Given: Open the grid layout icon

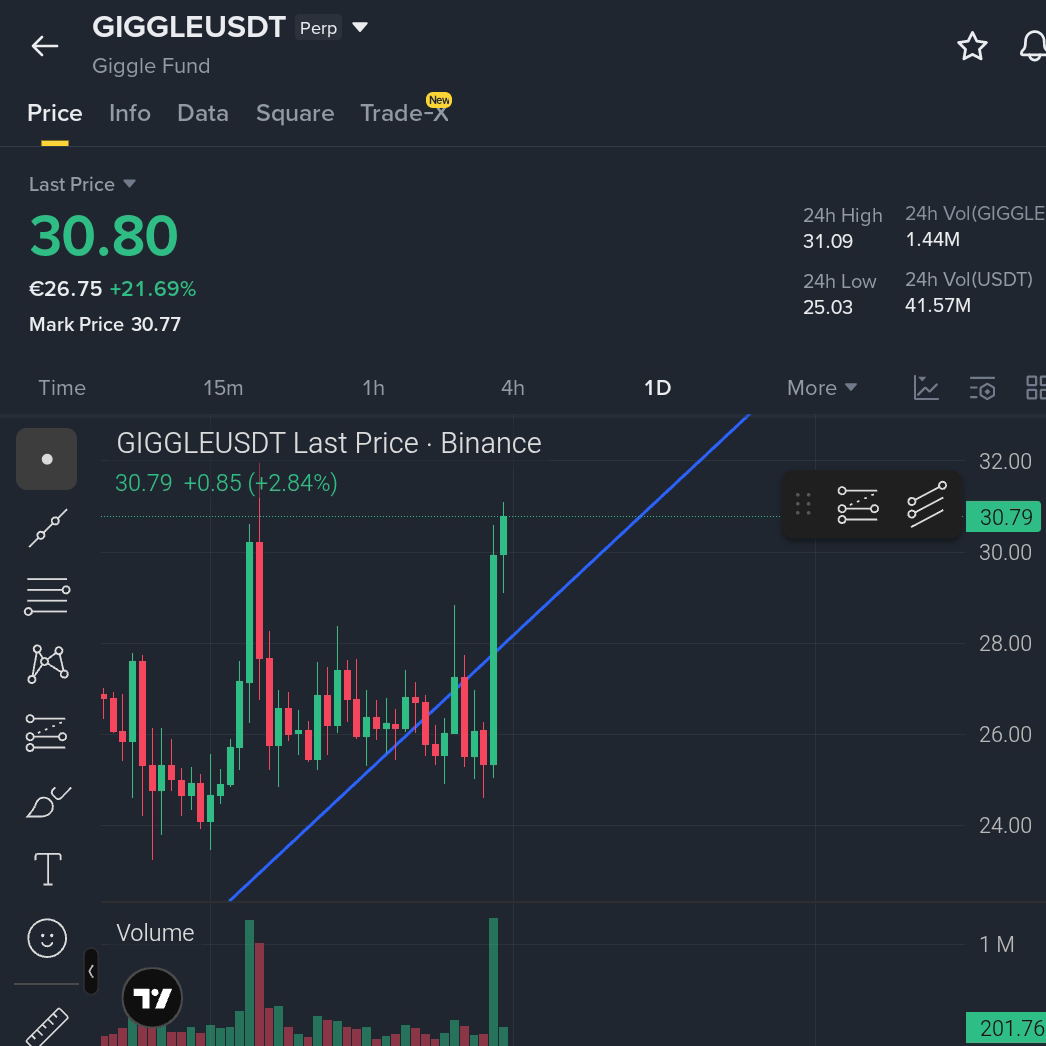Looking at the screenshot, I should [1035, 388].
